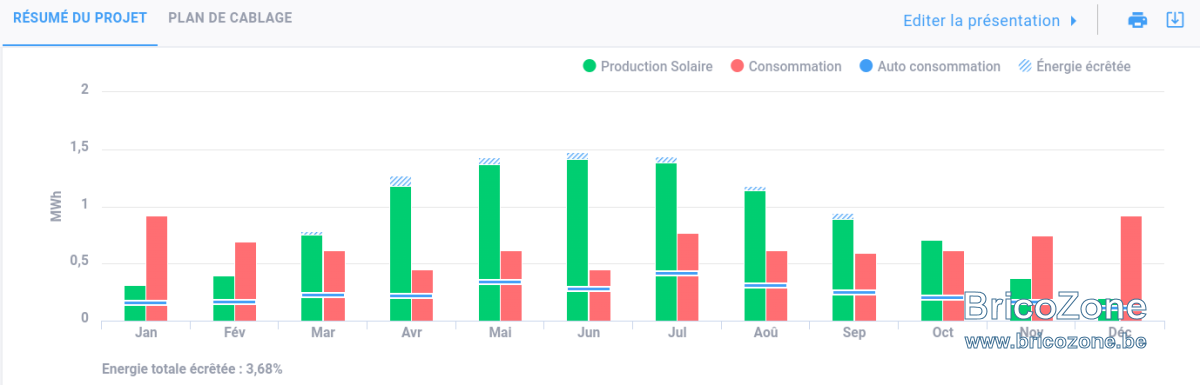Viewport: 1200px width, 385px height.
Task: Click Editer la présentation link
Action: (981, 20)
